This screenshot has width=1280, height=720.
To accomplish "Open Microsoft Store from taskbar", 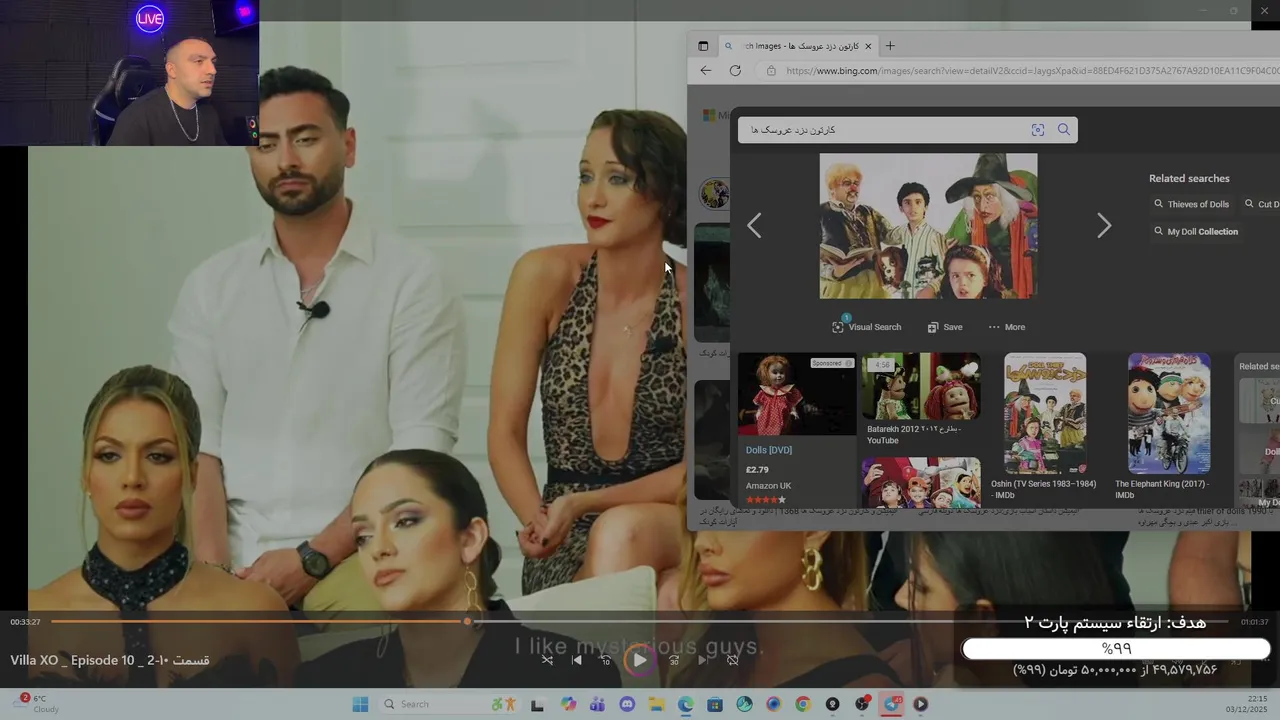I will [715, 704].
